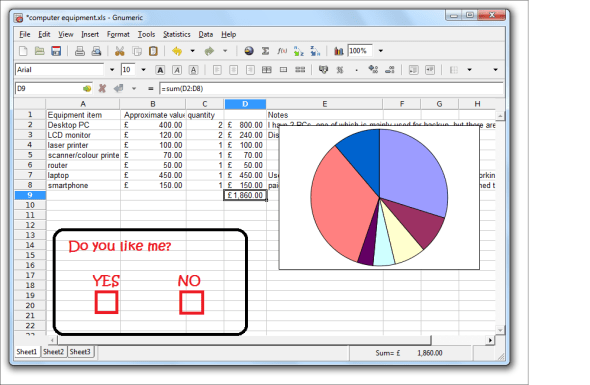Open a file with the folder icon

point(40,51)
